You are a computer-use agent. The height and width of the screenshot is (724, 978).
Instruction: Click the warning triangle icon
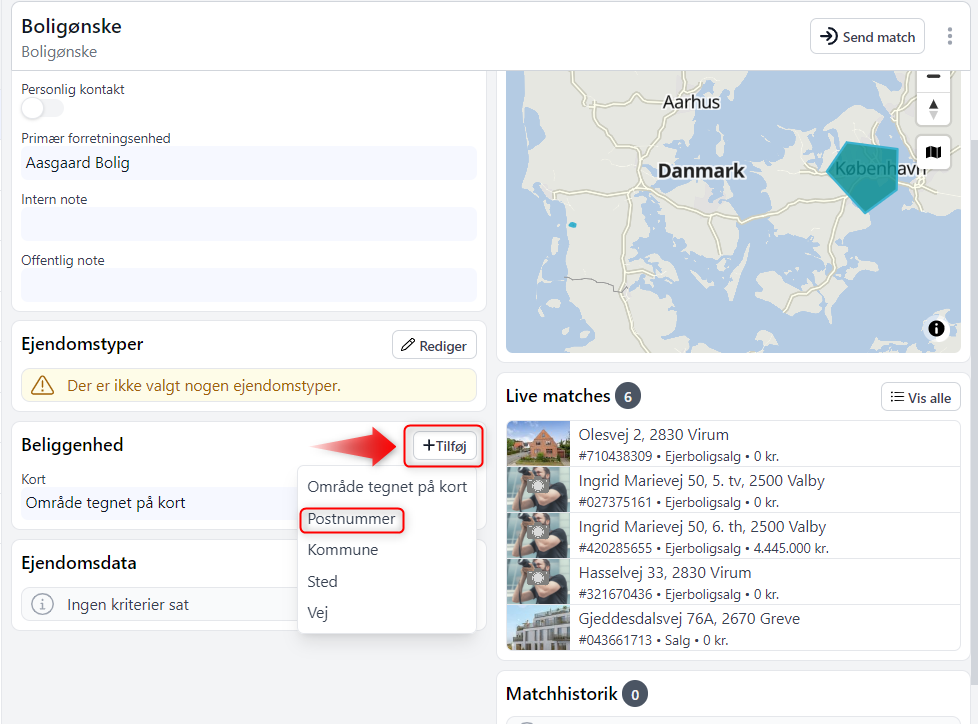[42, 385]
